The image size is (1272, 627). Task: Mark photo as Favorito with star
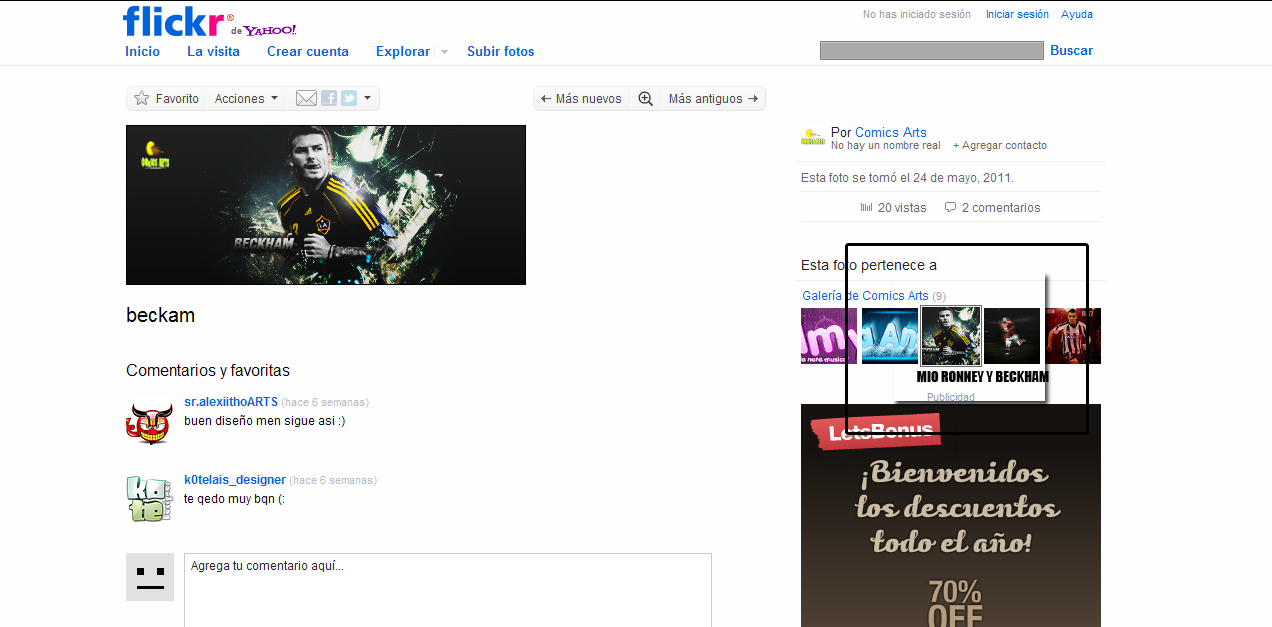142,98
